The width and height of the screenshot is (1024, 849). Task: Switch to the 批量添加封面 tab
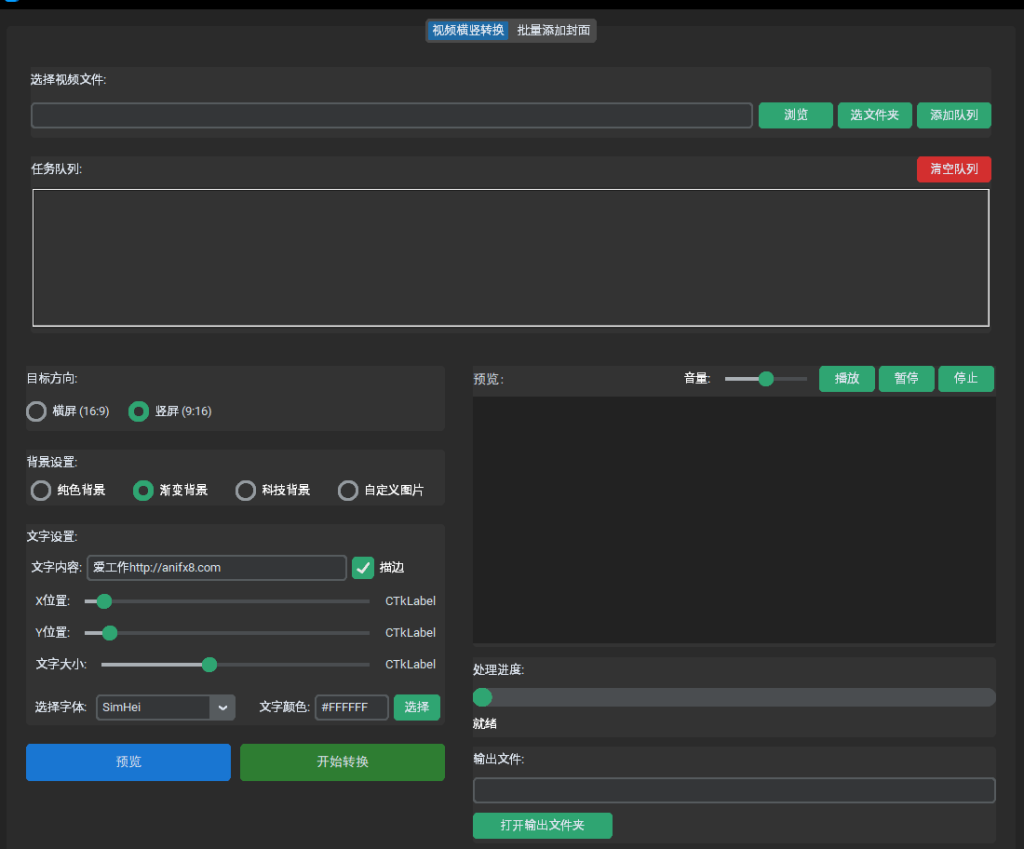tap(553, 30)
